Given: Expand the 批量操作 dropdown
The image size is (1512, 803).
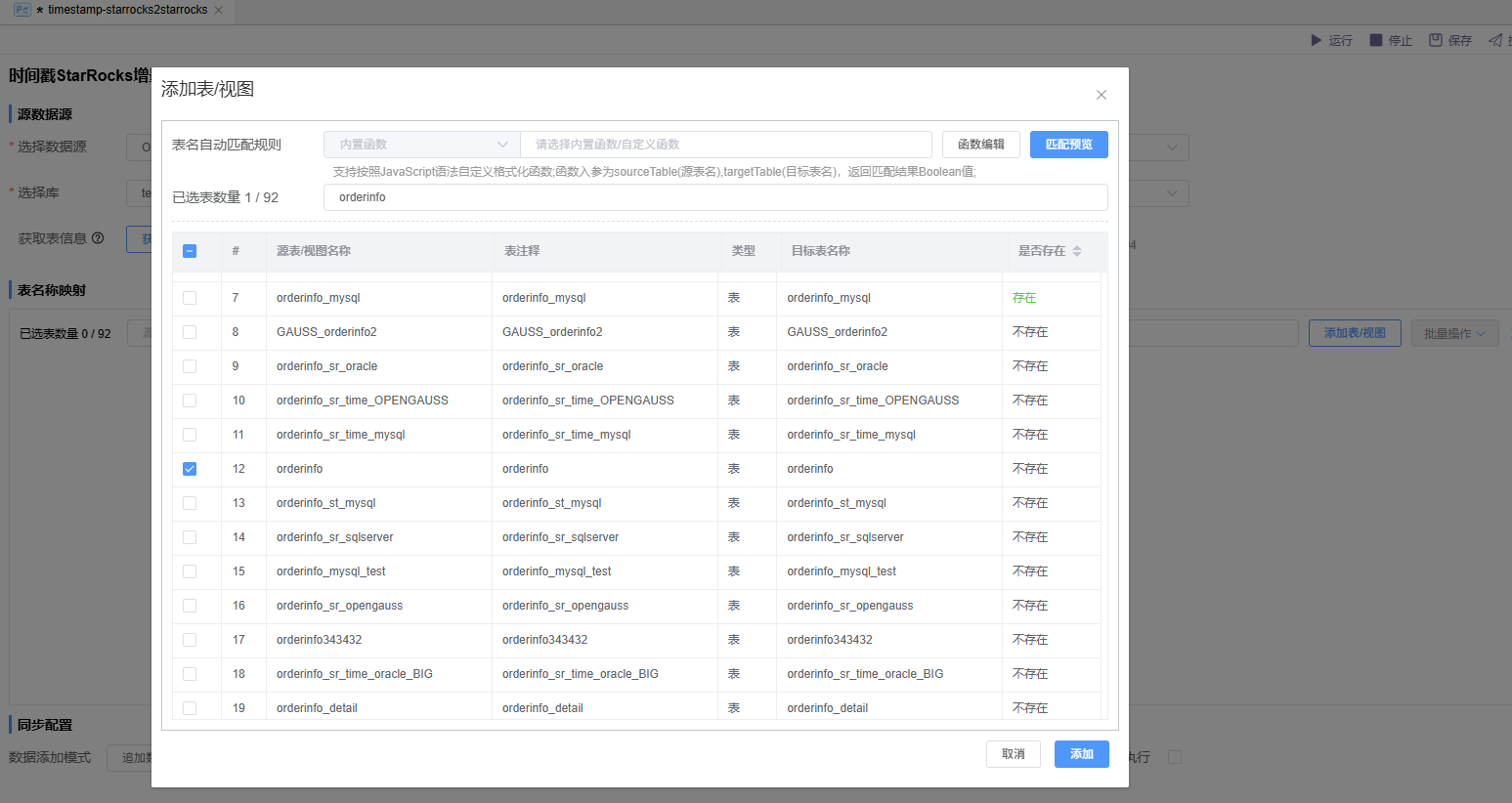Looking at the screenshot, I should [x=1454, y=333].
